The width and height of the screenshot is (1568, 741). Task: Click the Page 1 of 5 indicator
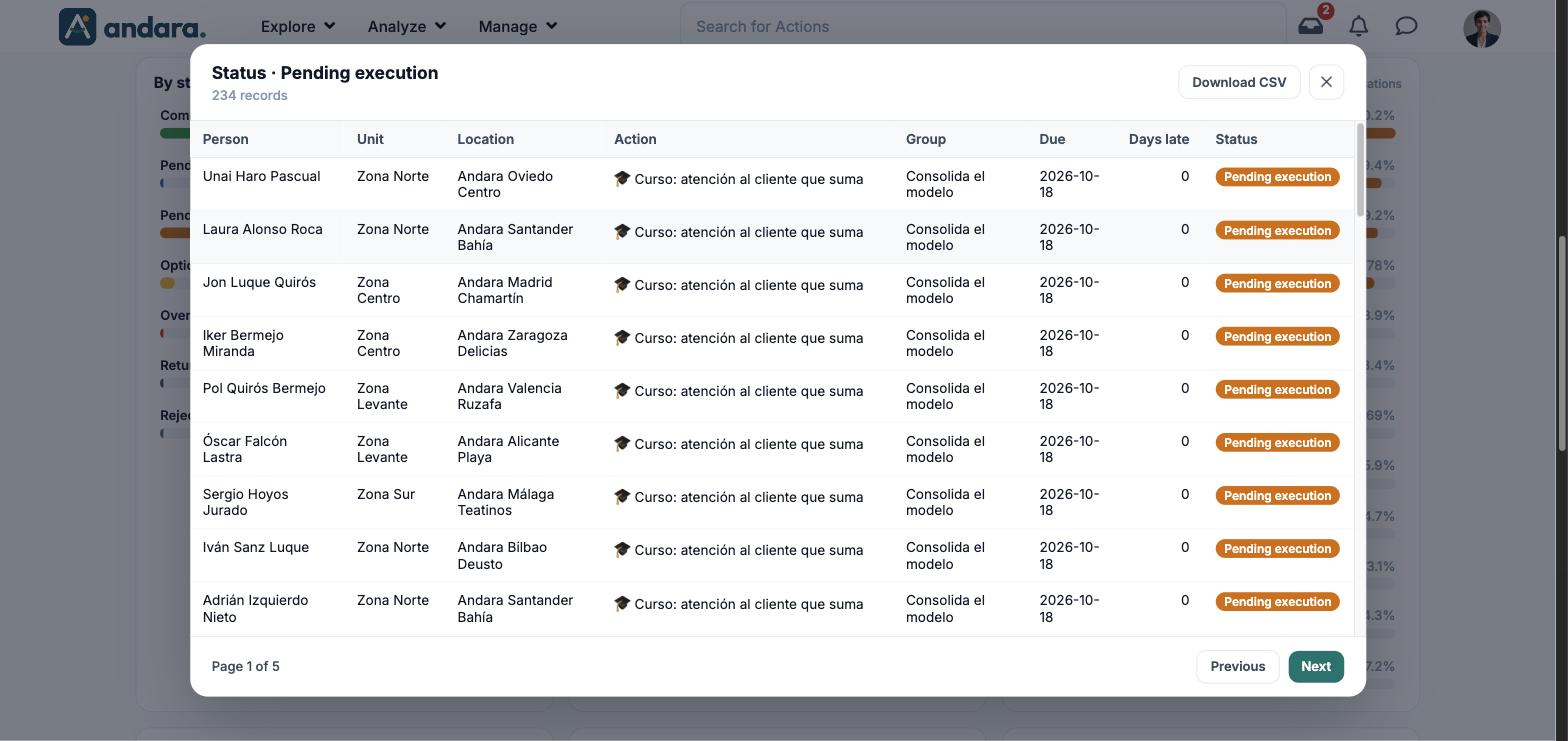coord(245,666)
